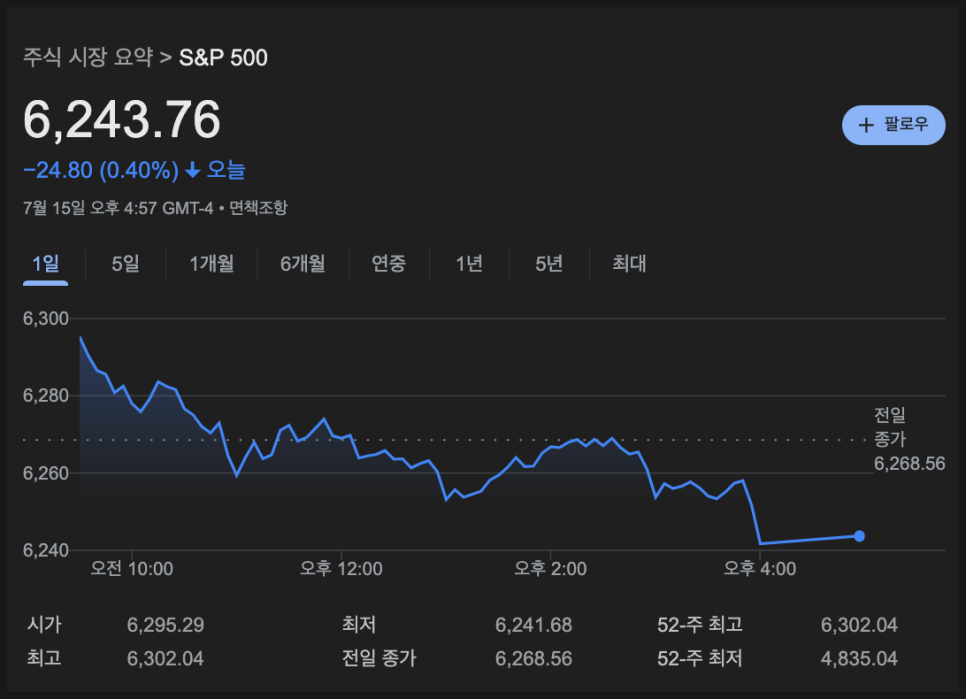The width and height of the screenshot is (966, 699).
Task: Click the 6,280 y-axis label
Action: 46,395
